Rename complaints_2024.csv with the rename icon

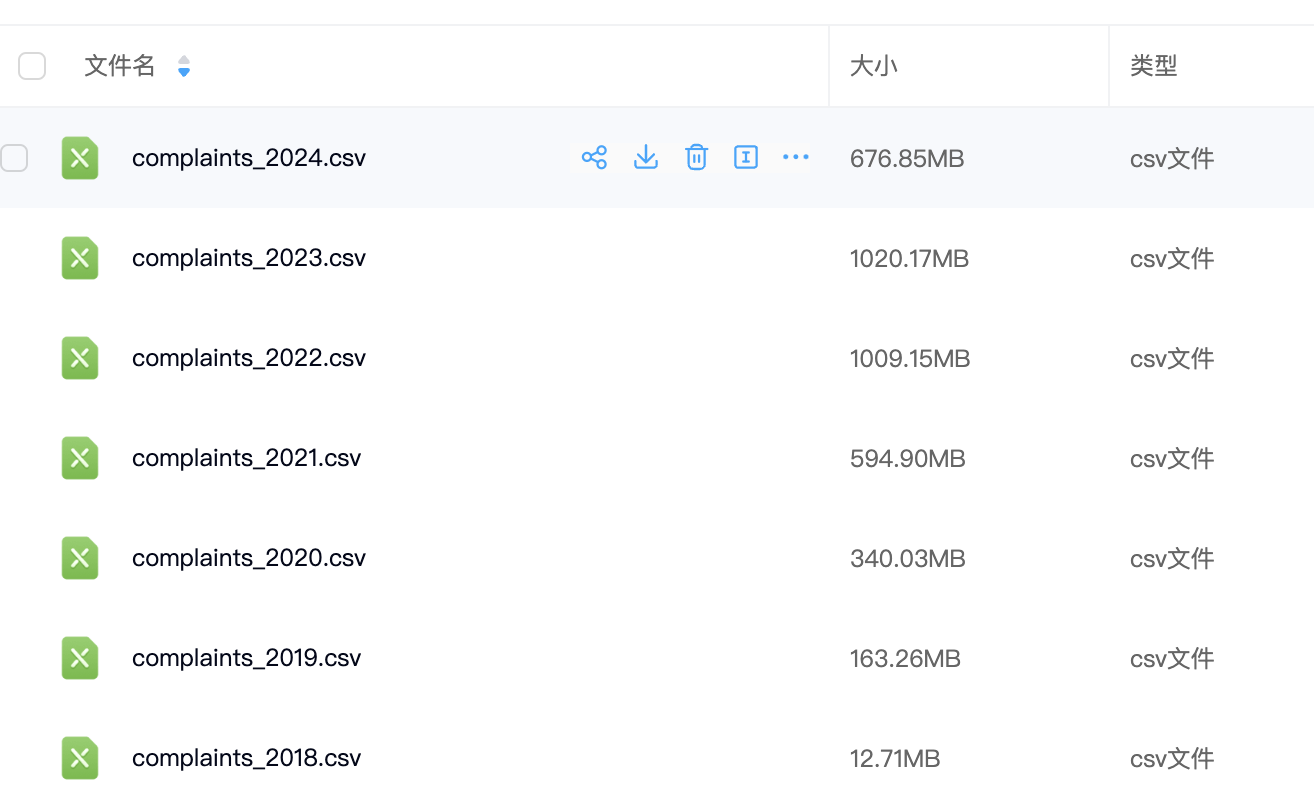click(x=746, y=157)
